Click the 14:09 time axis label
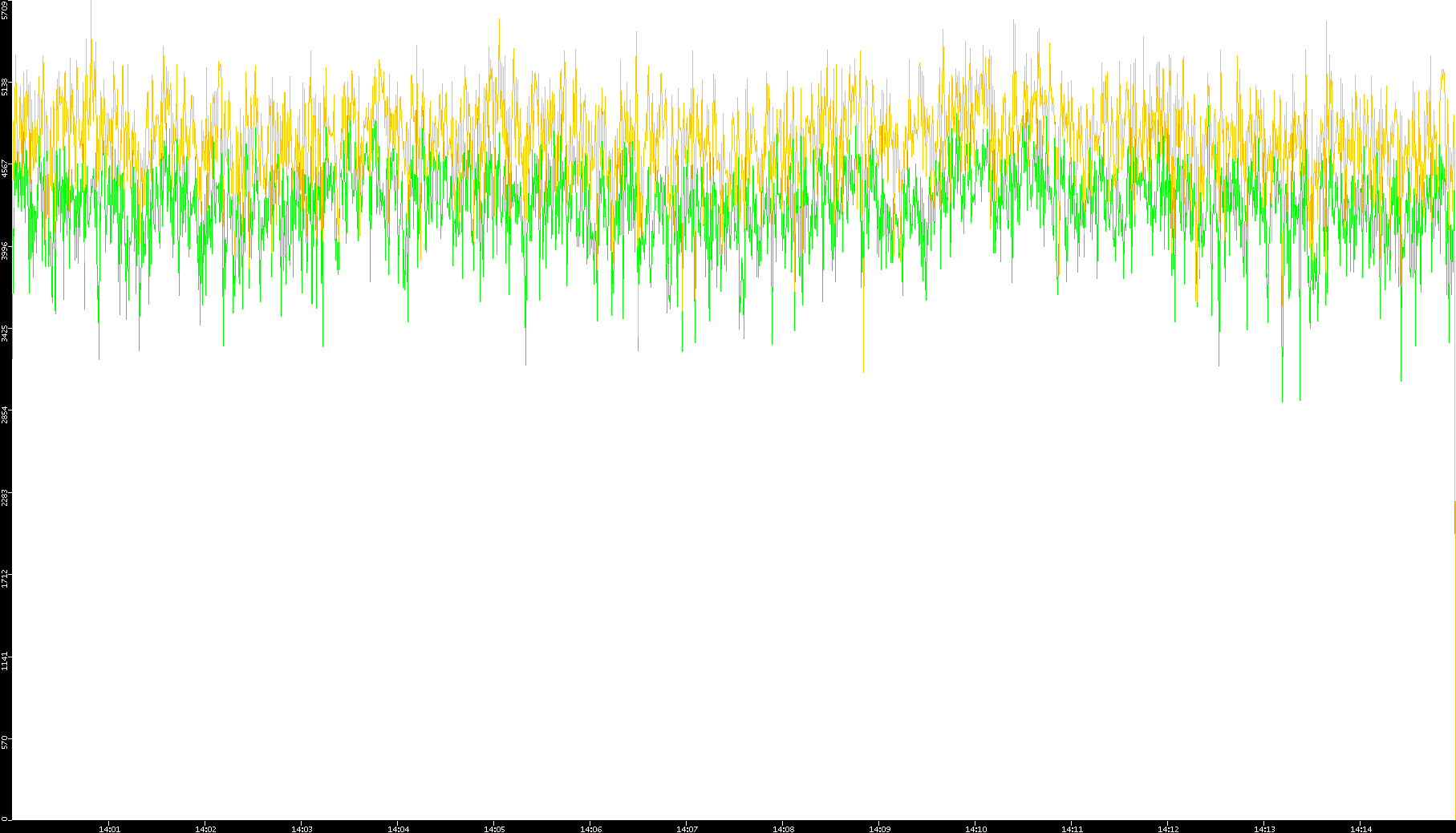1456x833 pixels. [x=879, y=828]
